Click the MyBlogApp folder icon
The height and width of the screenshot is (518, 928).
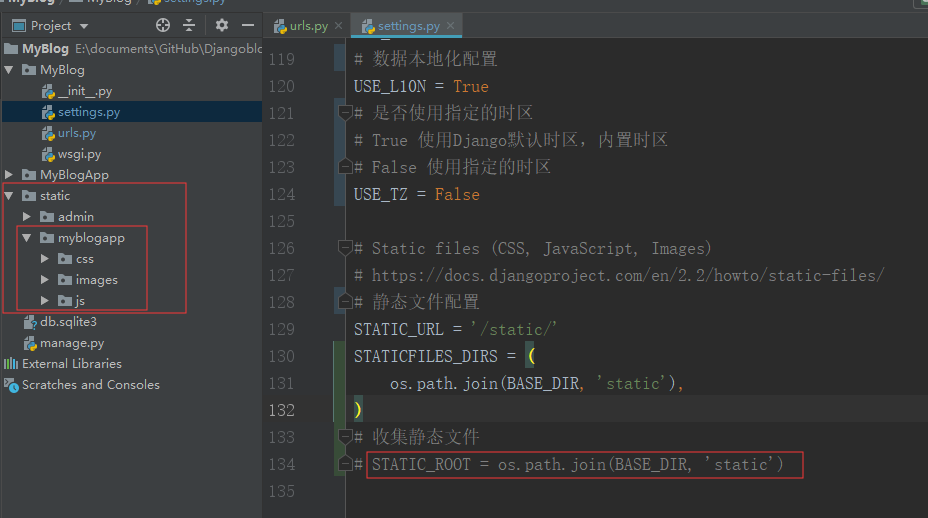[x=29, y=175]
